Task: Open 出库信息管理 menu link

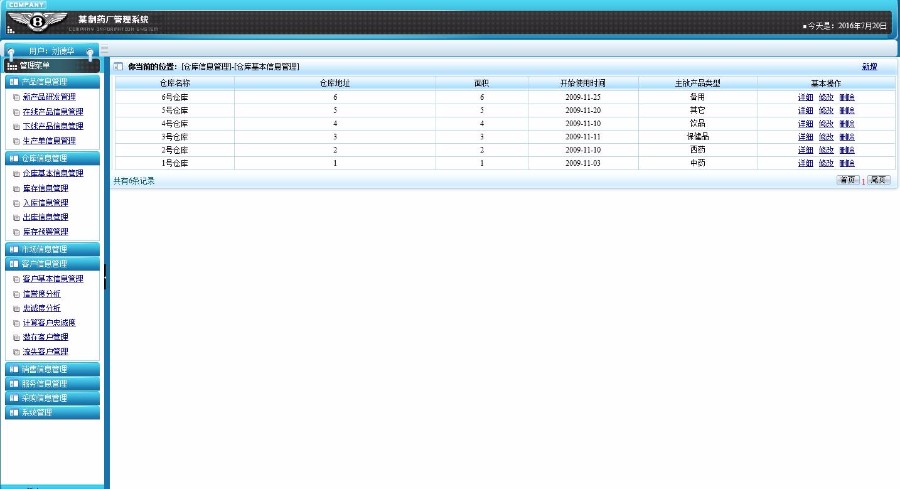Action: pos(45,217)
